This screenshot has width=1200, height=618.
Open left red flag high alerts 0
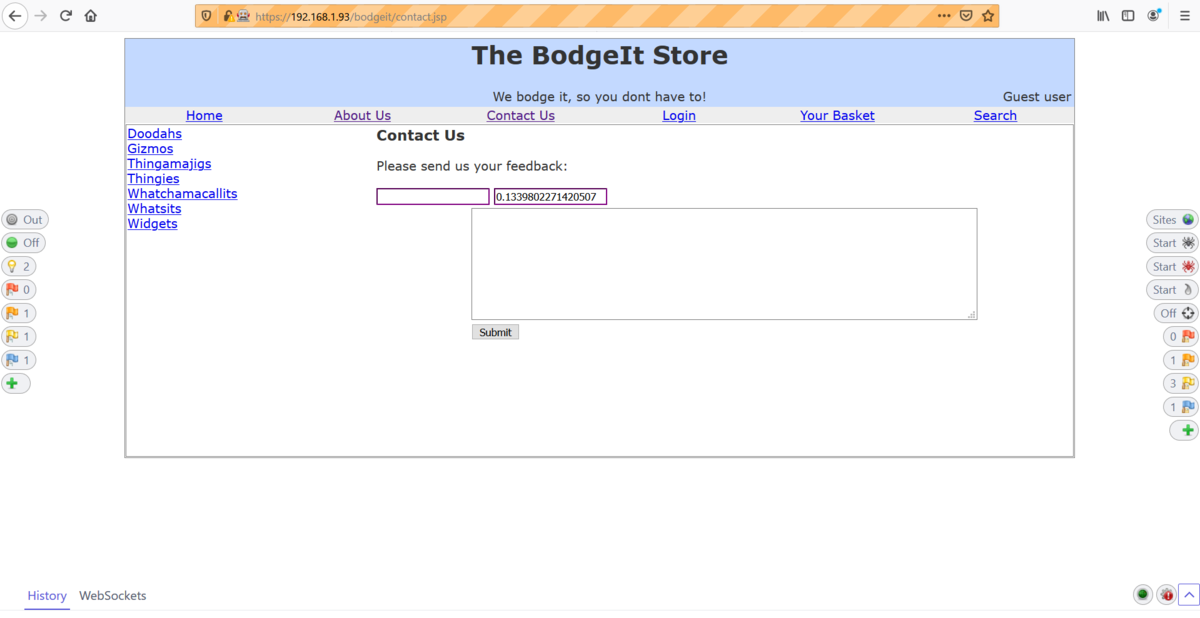coord(19,290)
